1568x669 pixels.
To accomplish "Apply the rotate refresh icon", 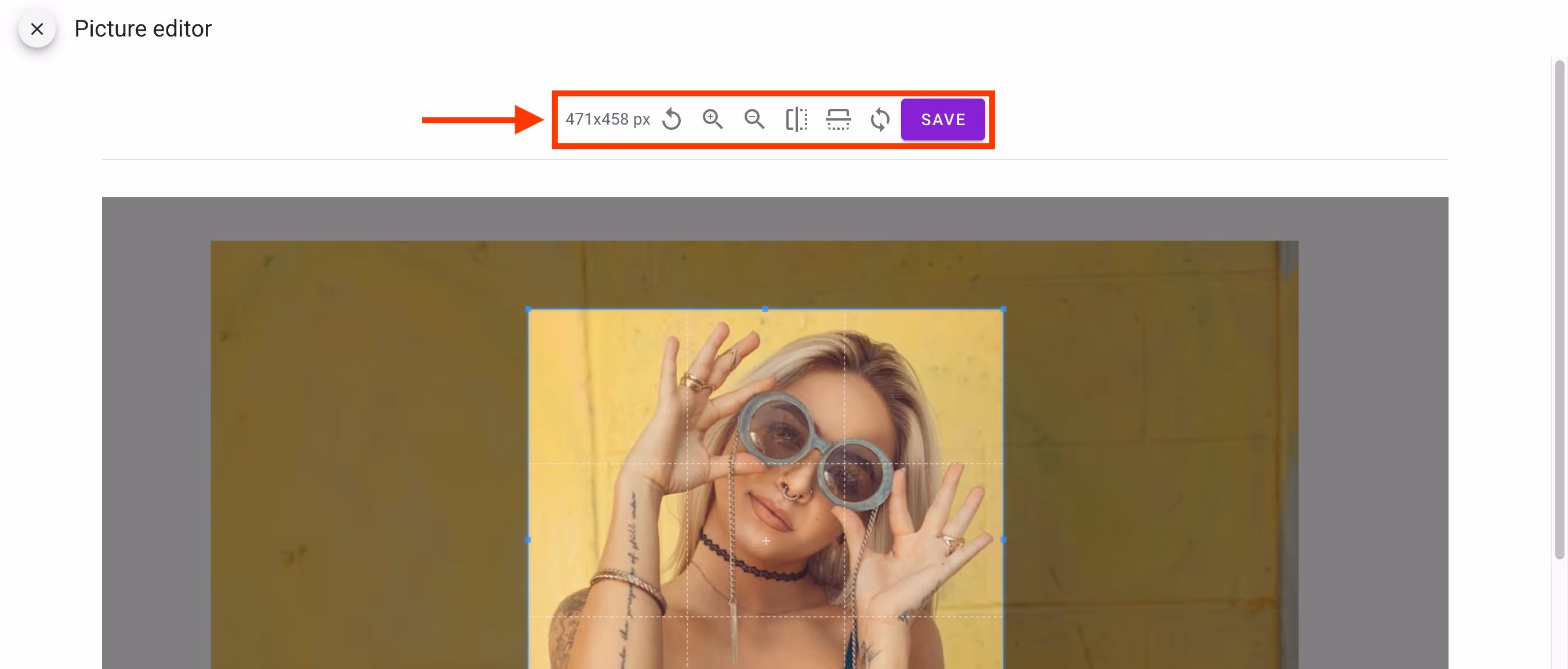I will pos(880,119).
